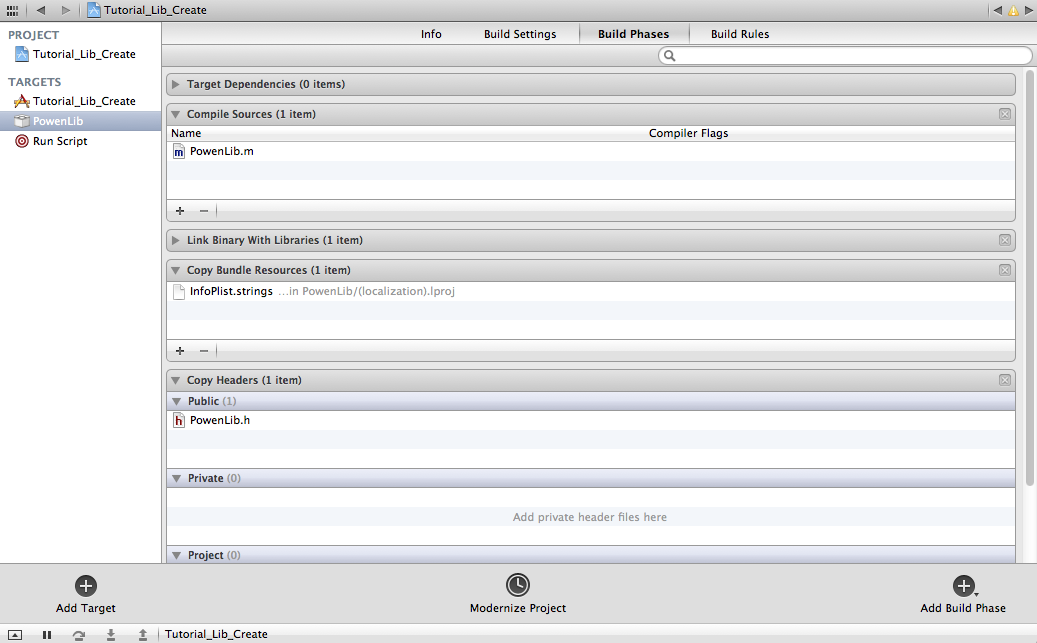
Task: Click the Name column header
Action: 186,133
